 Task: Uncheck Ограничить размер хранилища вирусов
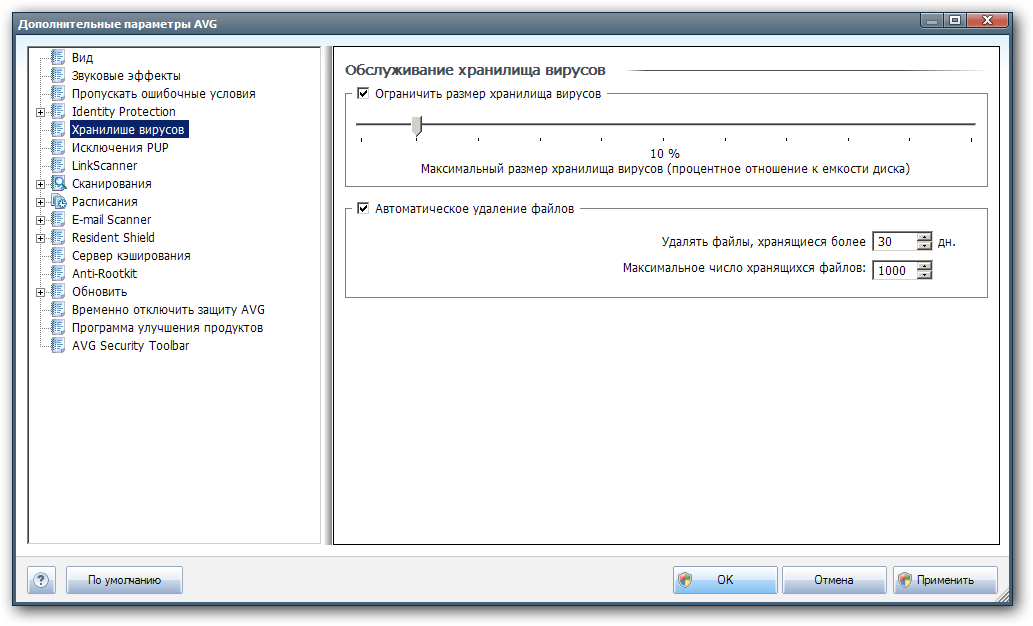[x=363, y=94]
